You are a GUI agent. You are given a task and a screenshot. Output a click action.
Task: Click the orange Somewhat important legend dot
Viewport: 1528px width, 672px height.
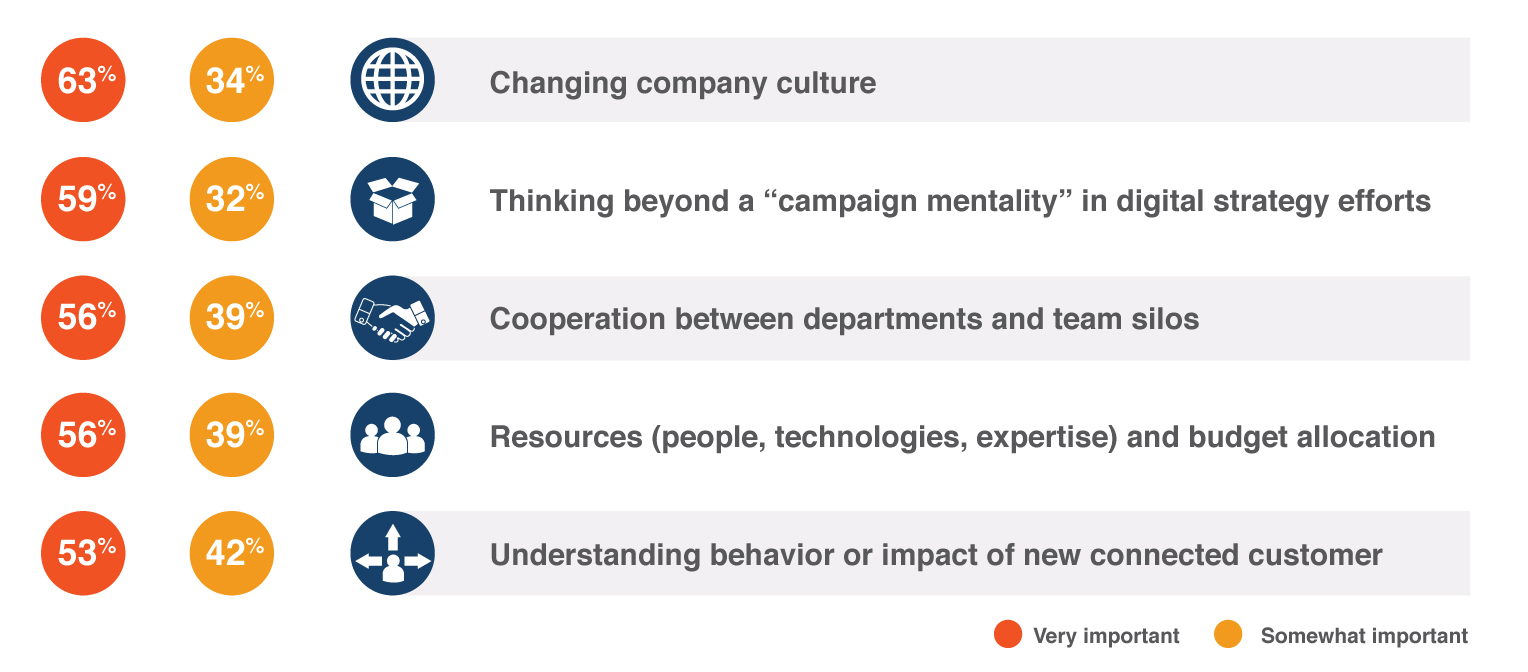(x=1227, y=634)
